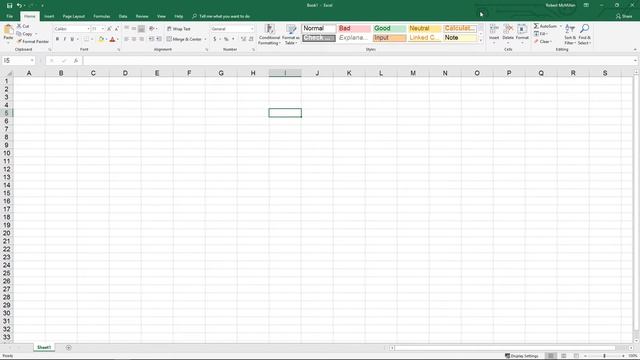Screen dimensions: 640x360
Task: Decrease font size with smaller A icon
Action: [x=116, y=29]
